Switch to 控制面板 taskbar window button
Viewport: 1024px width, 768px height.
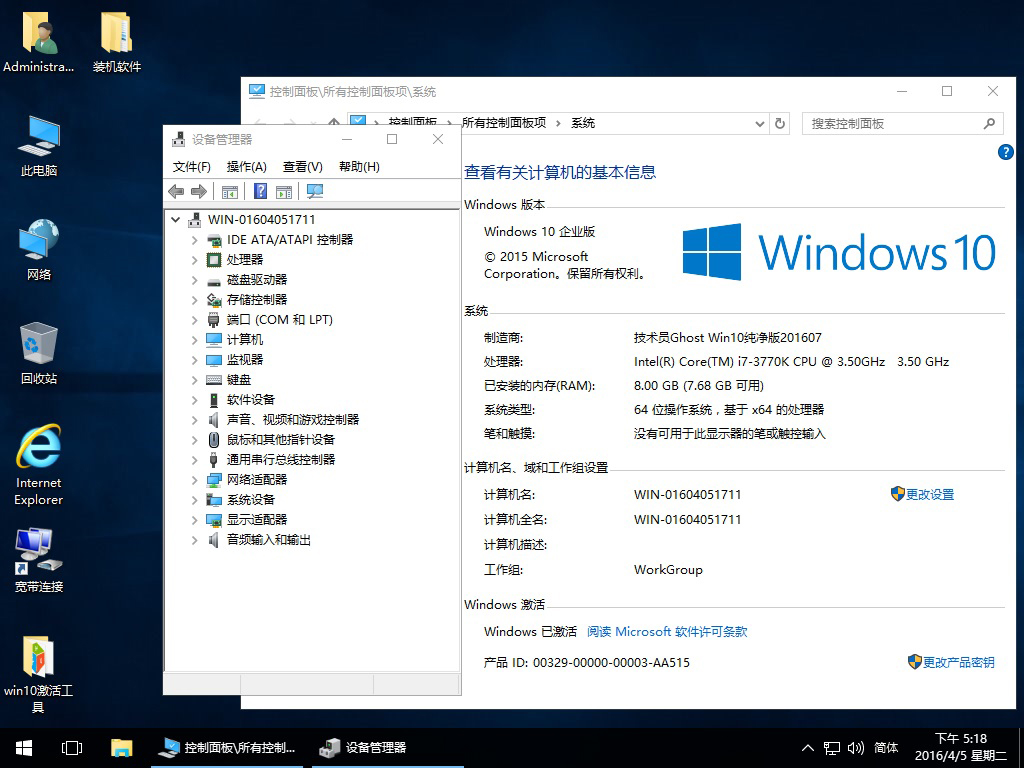tap(227, 748)
